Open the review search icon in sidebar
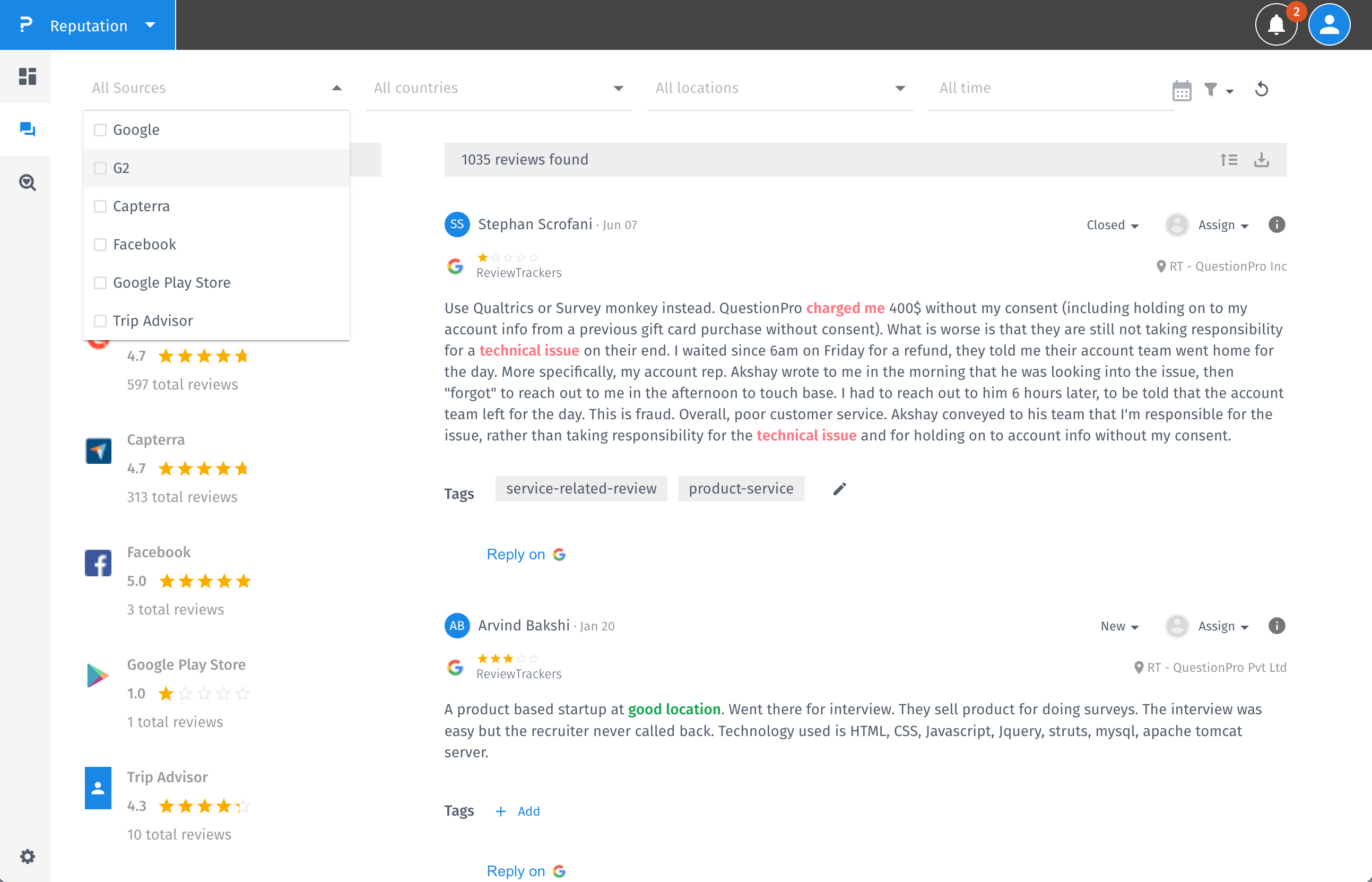This screenshot has height=882, width=1372. coord(27,183)
